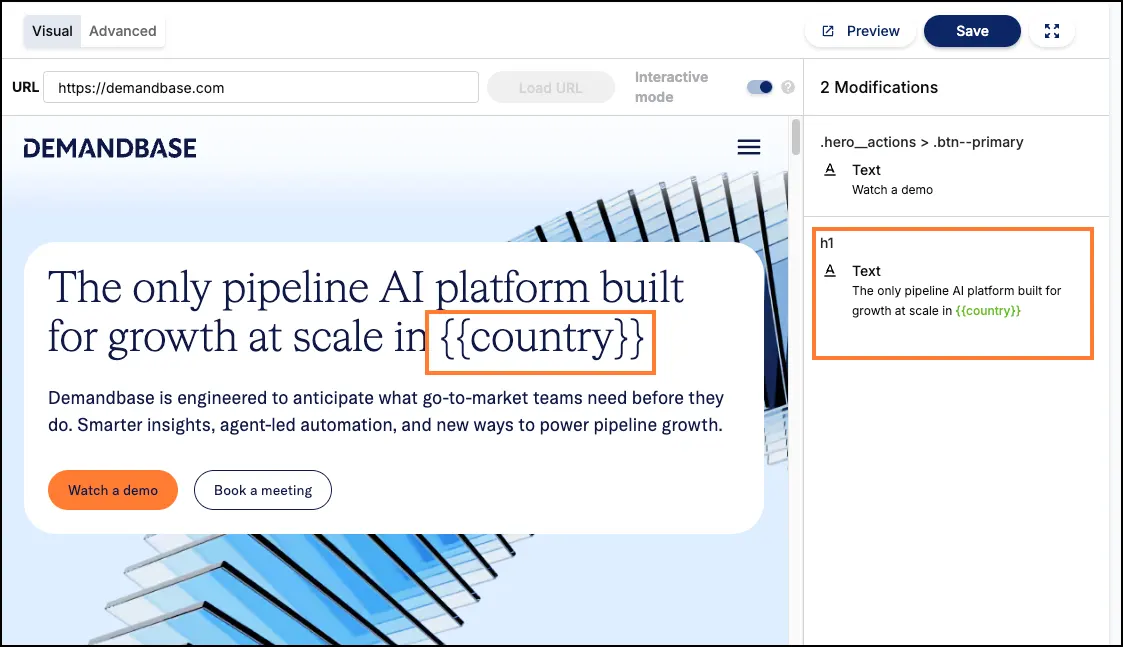Screen dimensions: 1123x647
Task: Click inside the URL input field
Action: point(260,87)
